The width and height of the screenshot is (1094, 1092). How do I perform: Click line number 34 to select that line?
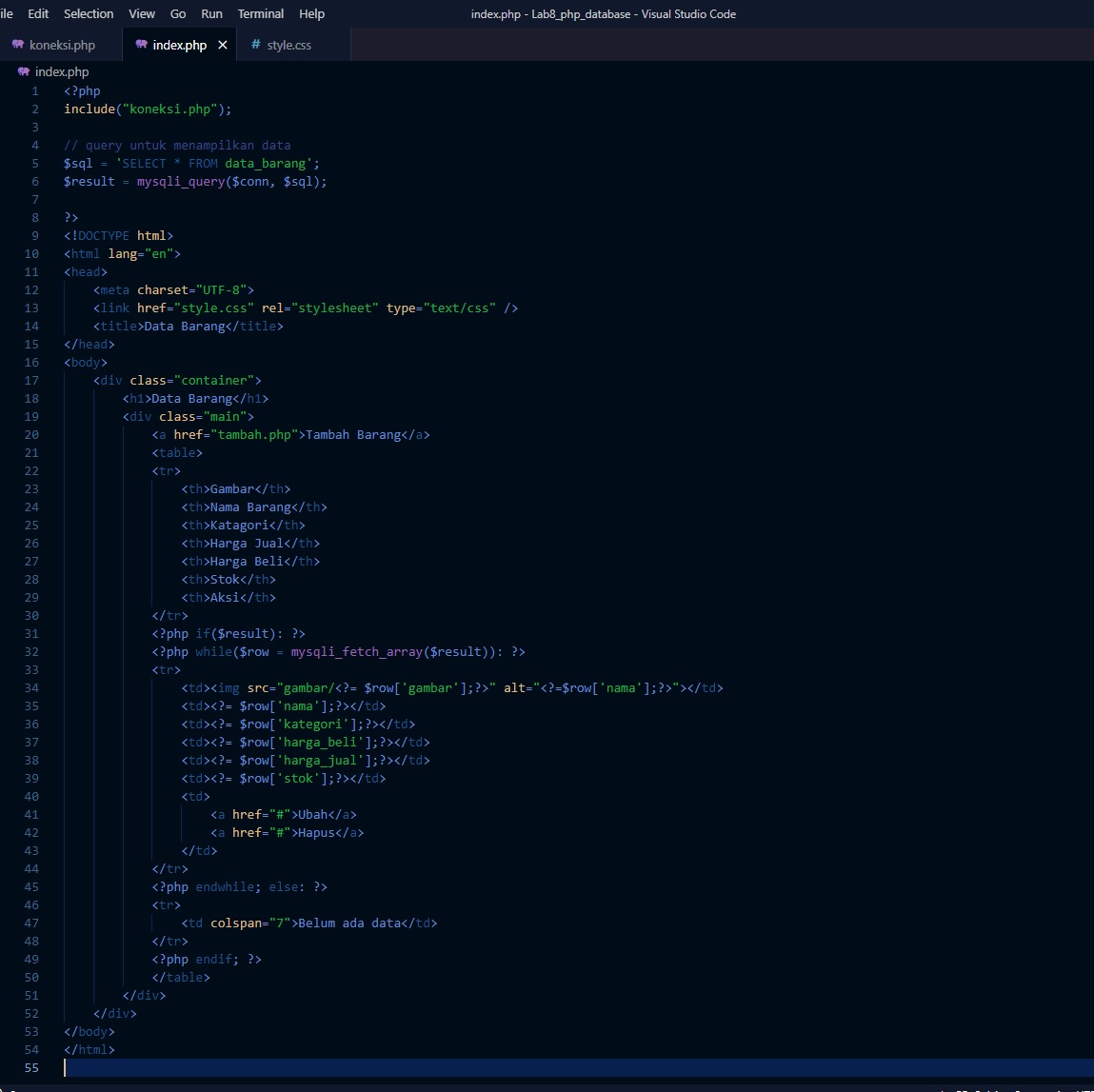pos(31,687)
